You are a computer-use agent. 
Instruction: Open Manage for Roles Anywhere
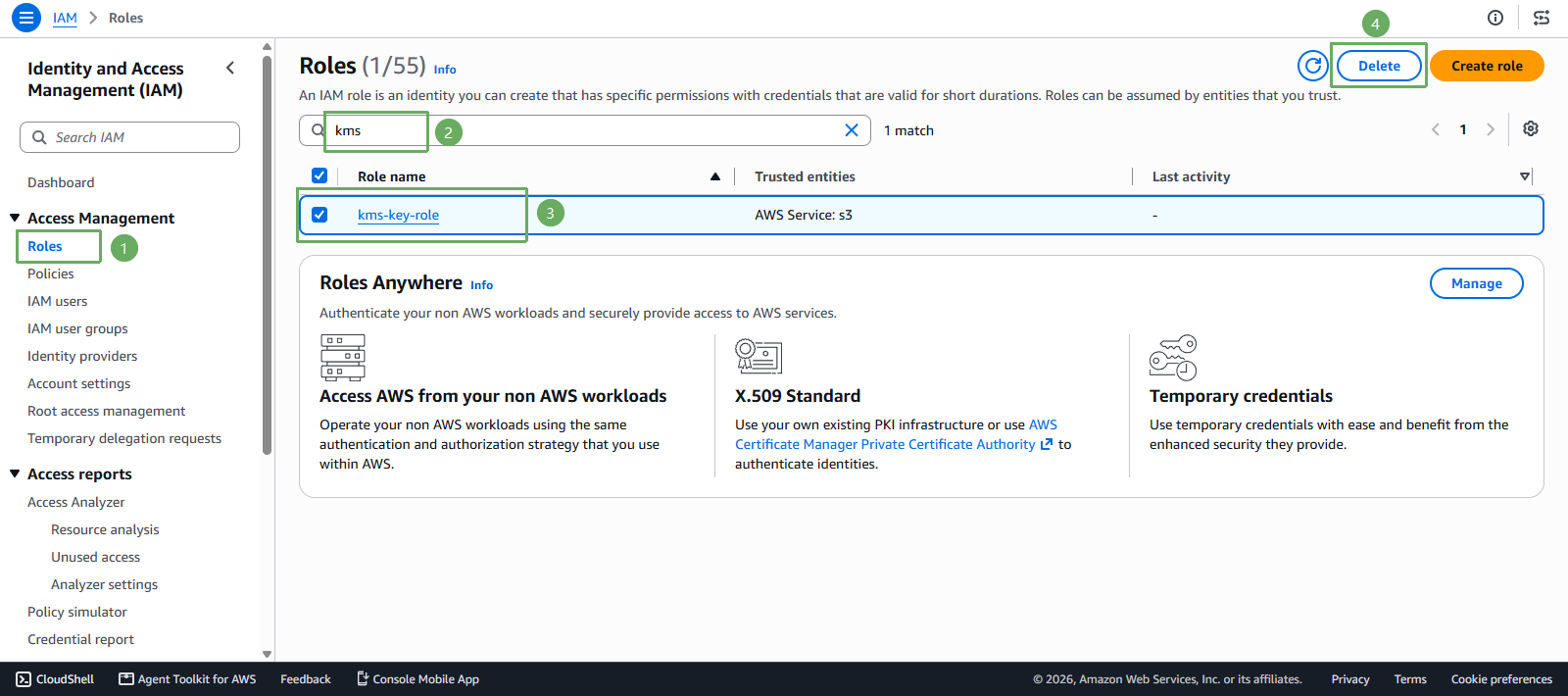pos(1477,283)
